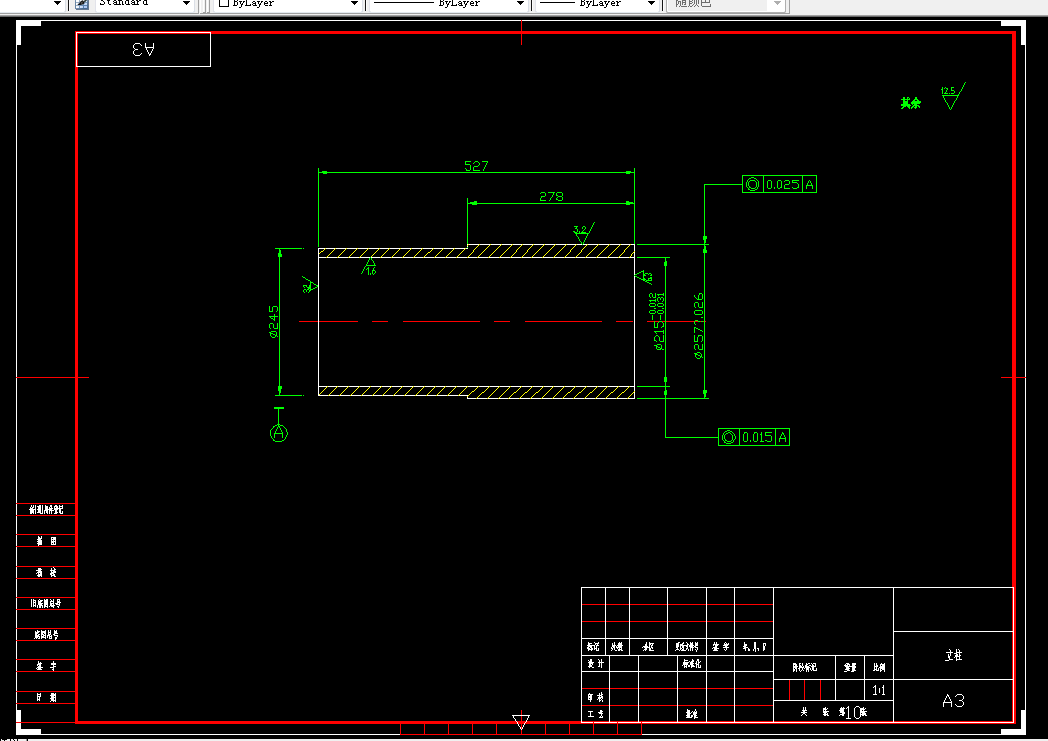The height and width of the screenshot is (741, 1048).
Task: Click the mirrored A3 label box
Action: [x=144, y=49]
